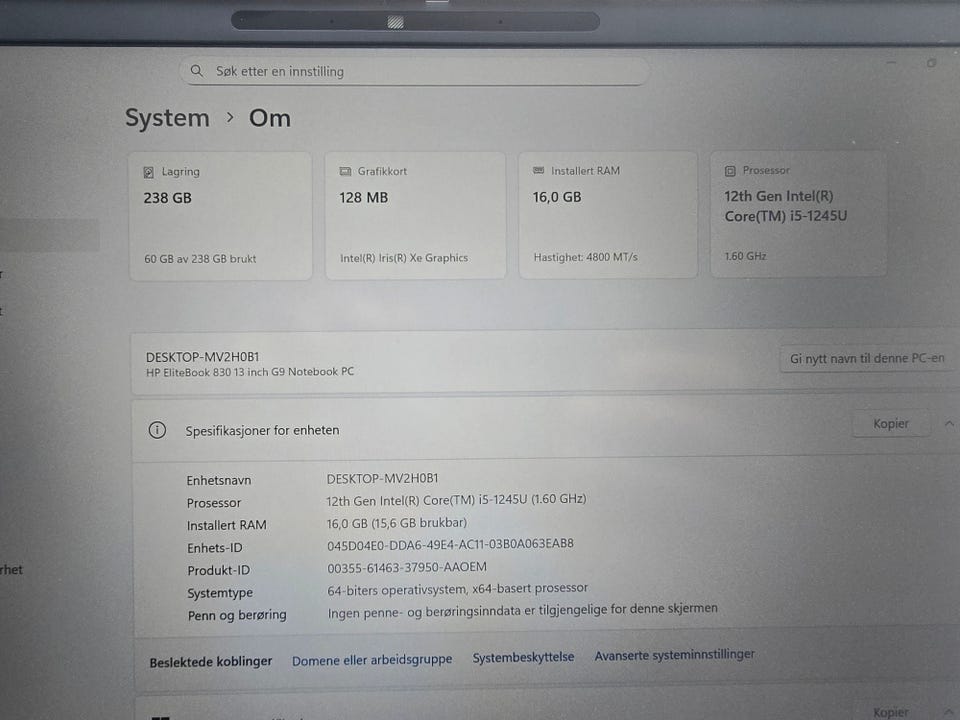Select the Produkt-ID value 00355-61463-37950-AAOEM
This screenshot has height=720, width=960.
tap(407, 568)
